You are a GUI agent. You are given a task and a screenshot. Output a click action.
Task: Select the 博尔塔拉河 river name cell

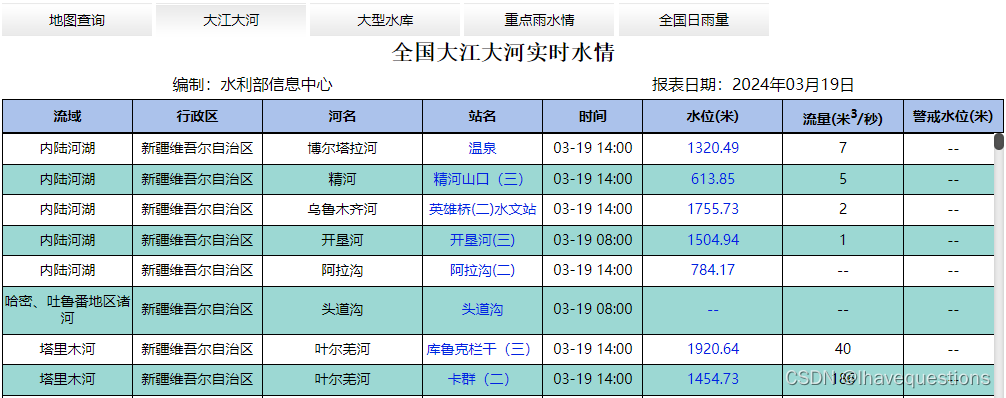click(x=343, y=148)
